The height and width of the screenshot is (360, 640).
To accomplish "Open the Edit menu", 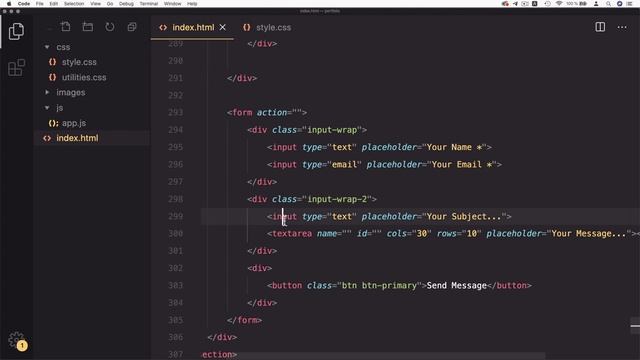I will pyautogui.click(x=53, y=4).
